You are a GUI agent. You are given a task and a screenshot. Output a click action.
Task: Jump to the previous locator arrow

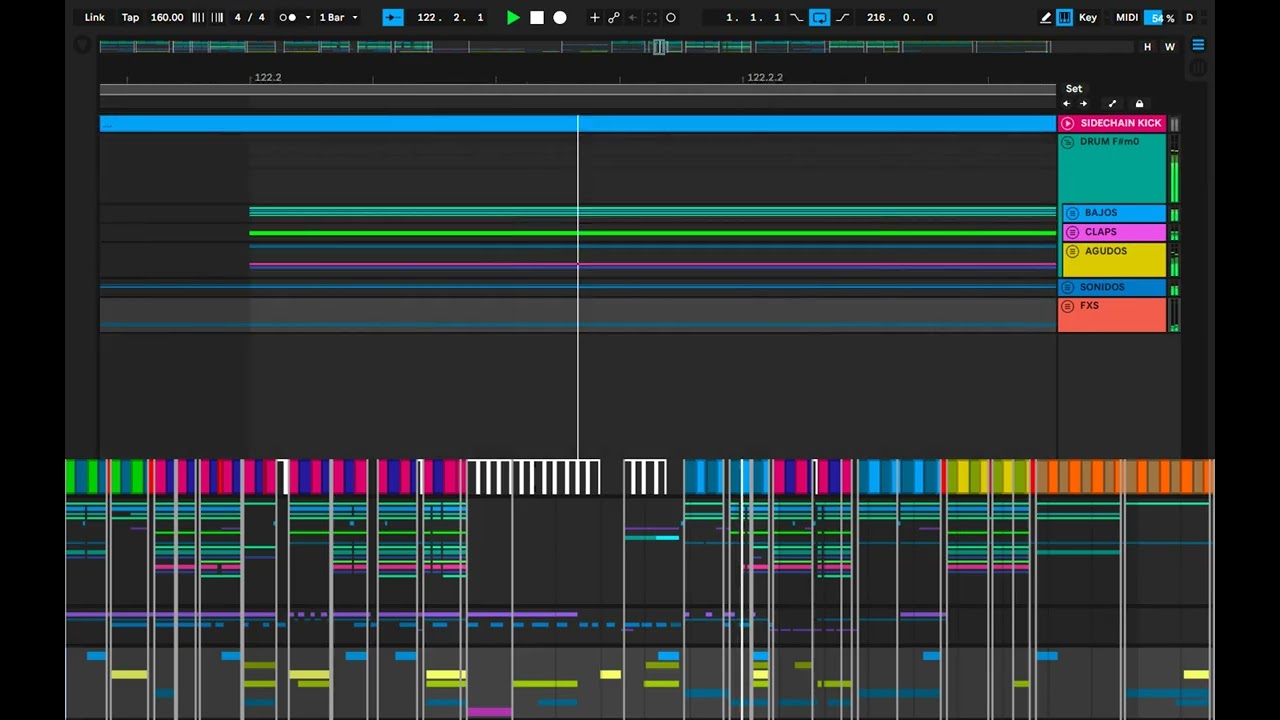click(x=1066, y=103)
